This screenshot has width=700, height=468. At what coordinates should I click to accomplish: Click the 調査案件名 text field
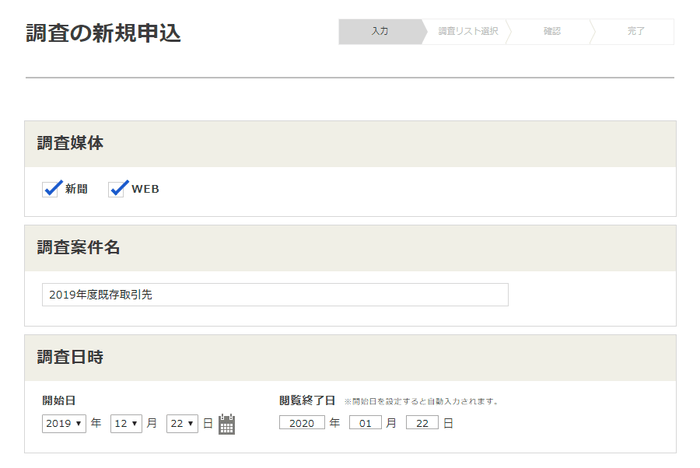point(275,295)
